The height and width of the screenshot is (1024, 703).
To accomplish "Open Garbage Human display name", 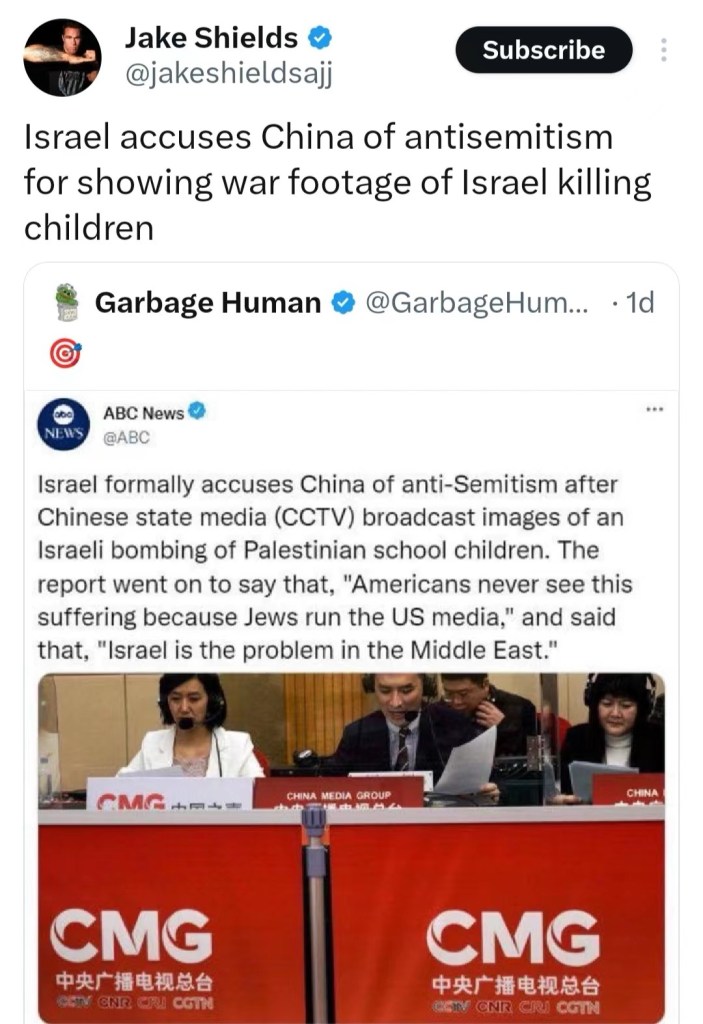I will click(208, 302).
